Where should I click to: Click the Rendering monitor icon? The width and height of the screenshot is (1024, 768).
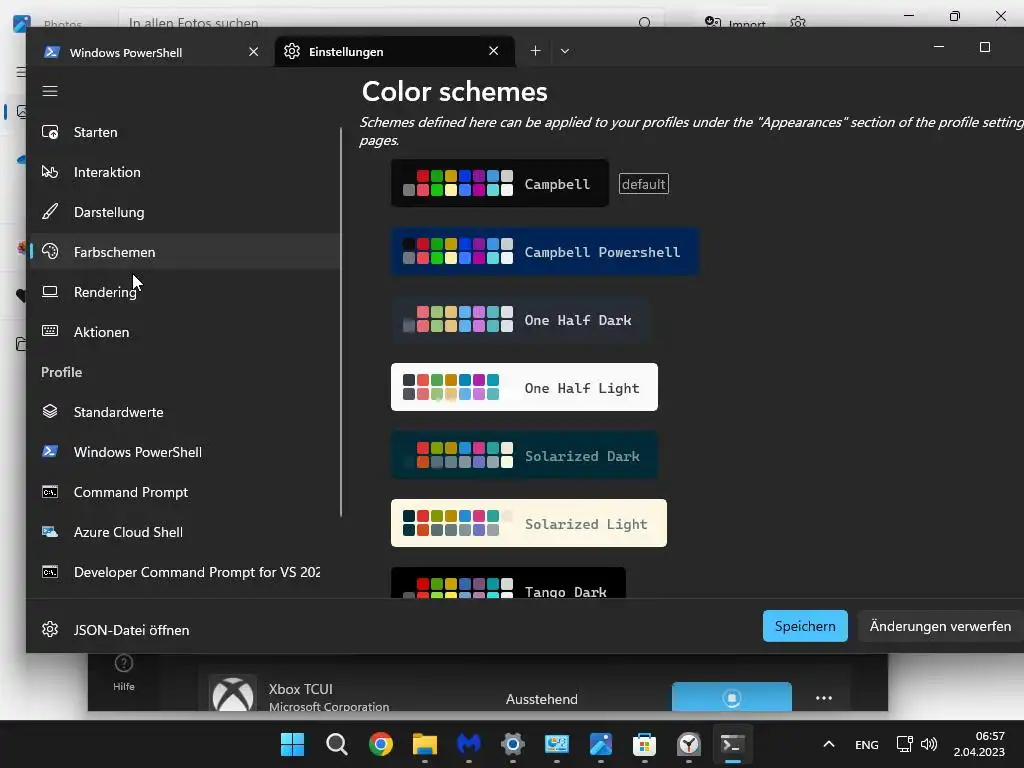click(50, 291)
